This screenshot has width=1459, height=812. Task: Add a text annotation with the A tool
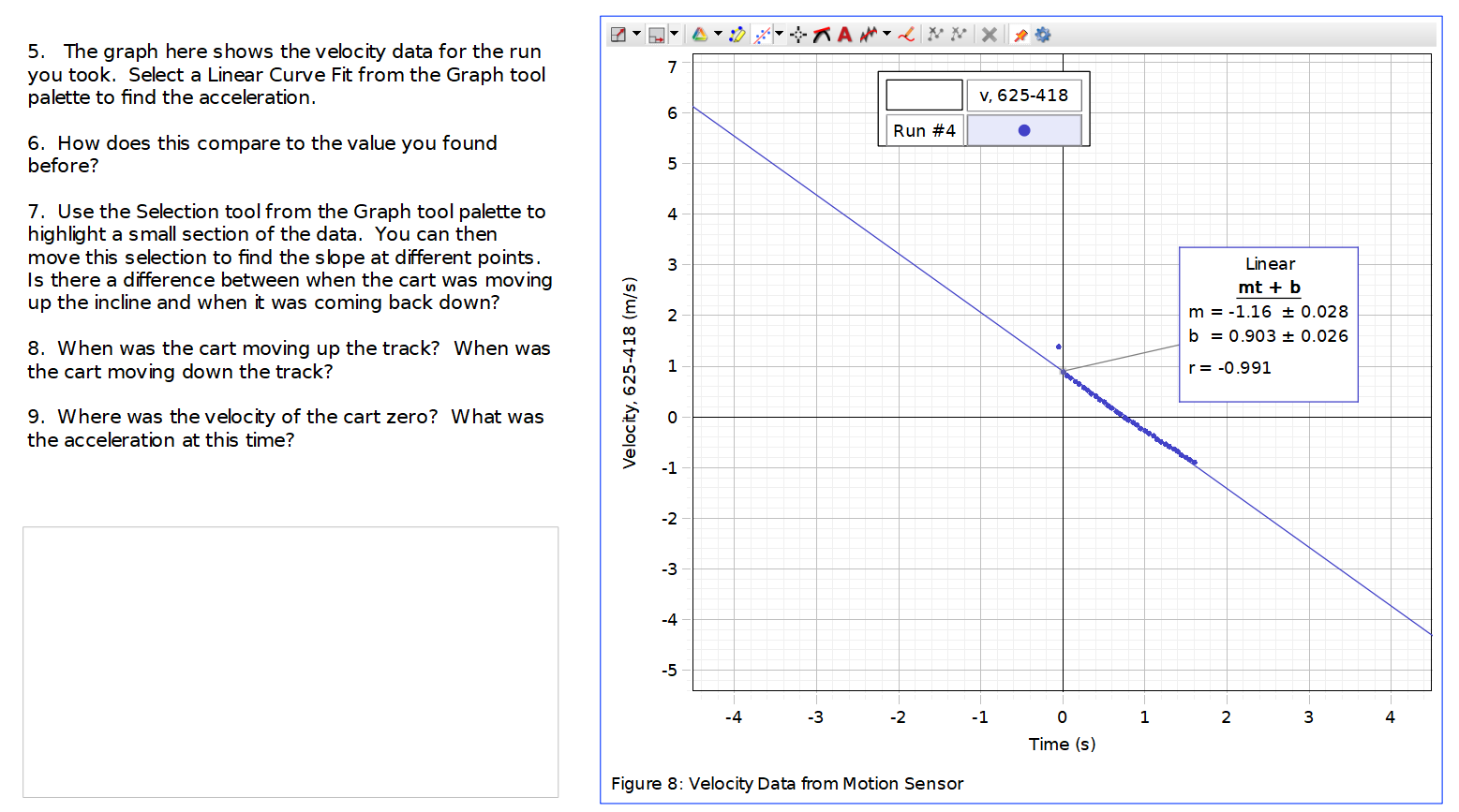842,35
